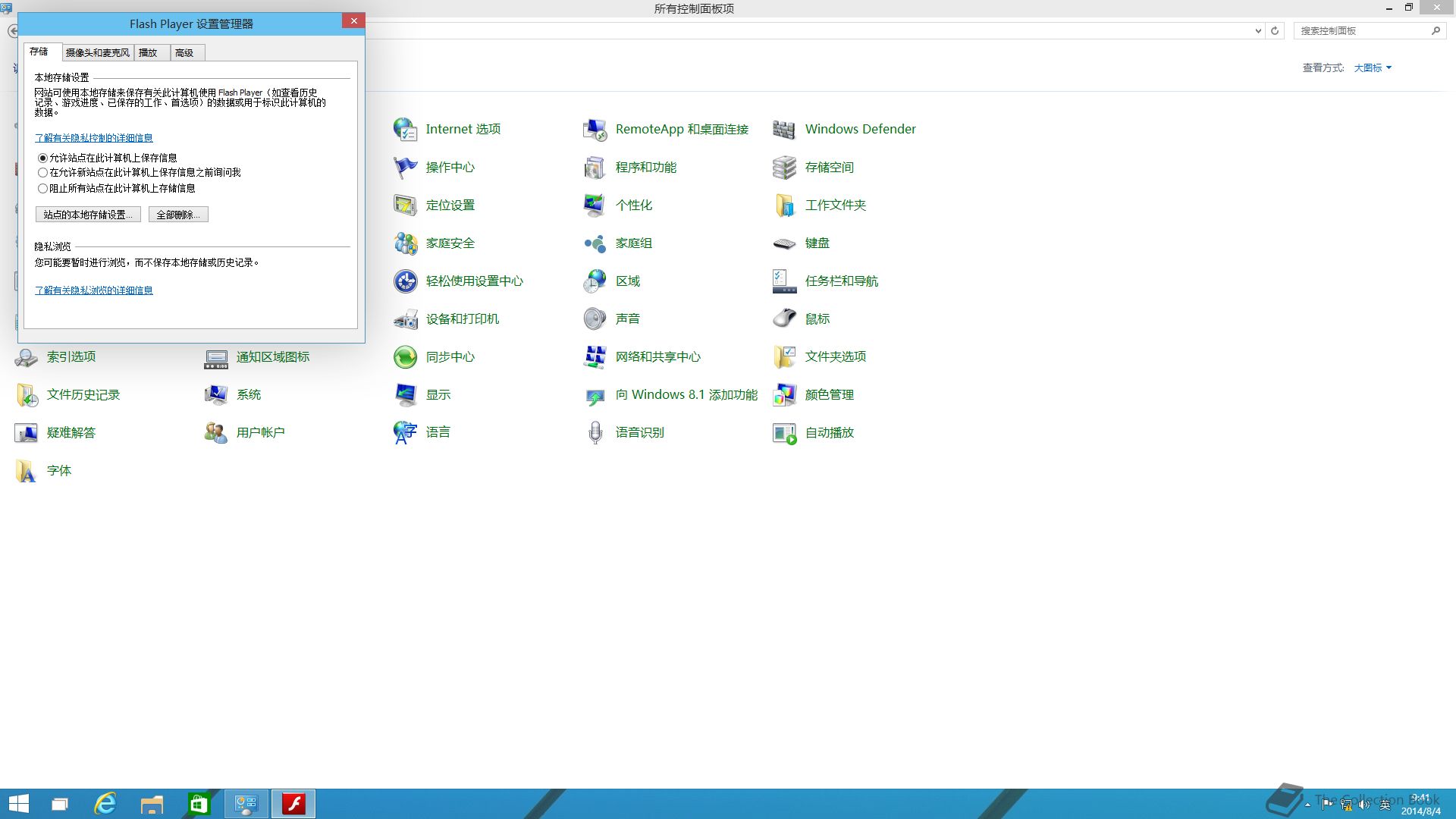Screen dimensions: 1456x819
Task: Open the 设备和打印机 icon
Action: pos(406,319)
